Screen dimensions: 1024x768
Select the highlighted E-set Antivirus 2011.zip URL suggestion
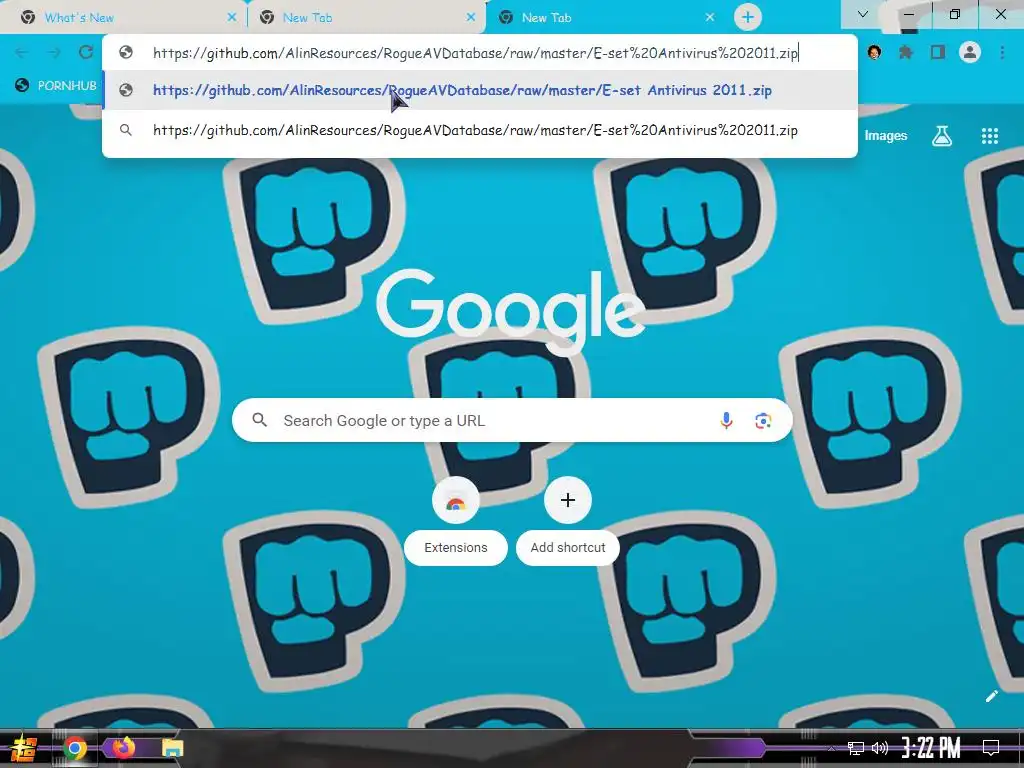pyautogui.click(x=480, y=90)
